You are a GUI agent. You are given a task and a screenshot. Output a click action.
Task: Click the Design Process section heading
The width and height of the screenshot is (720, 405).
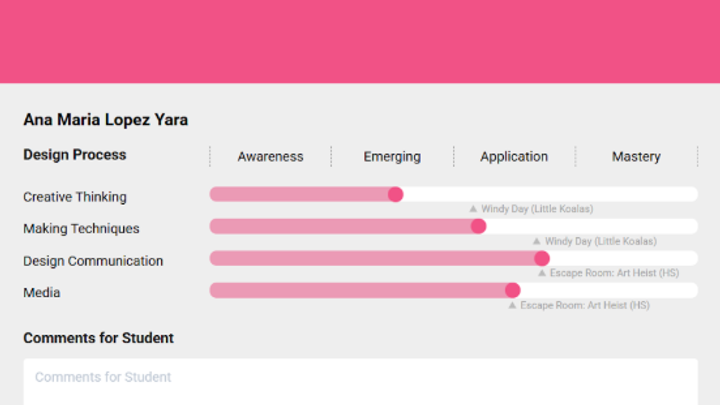click(75, 155)
